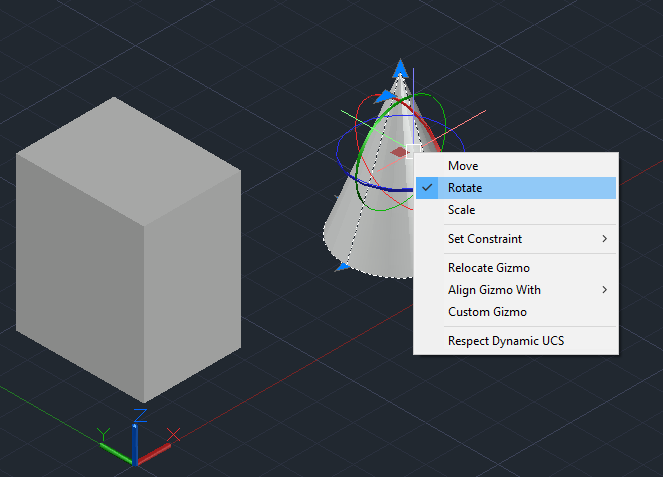Choose Move from the gizmo context menu
663x477 pixels.
[x=515, y=166]
